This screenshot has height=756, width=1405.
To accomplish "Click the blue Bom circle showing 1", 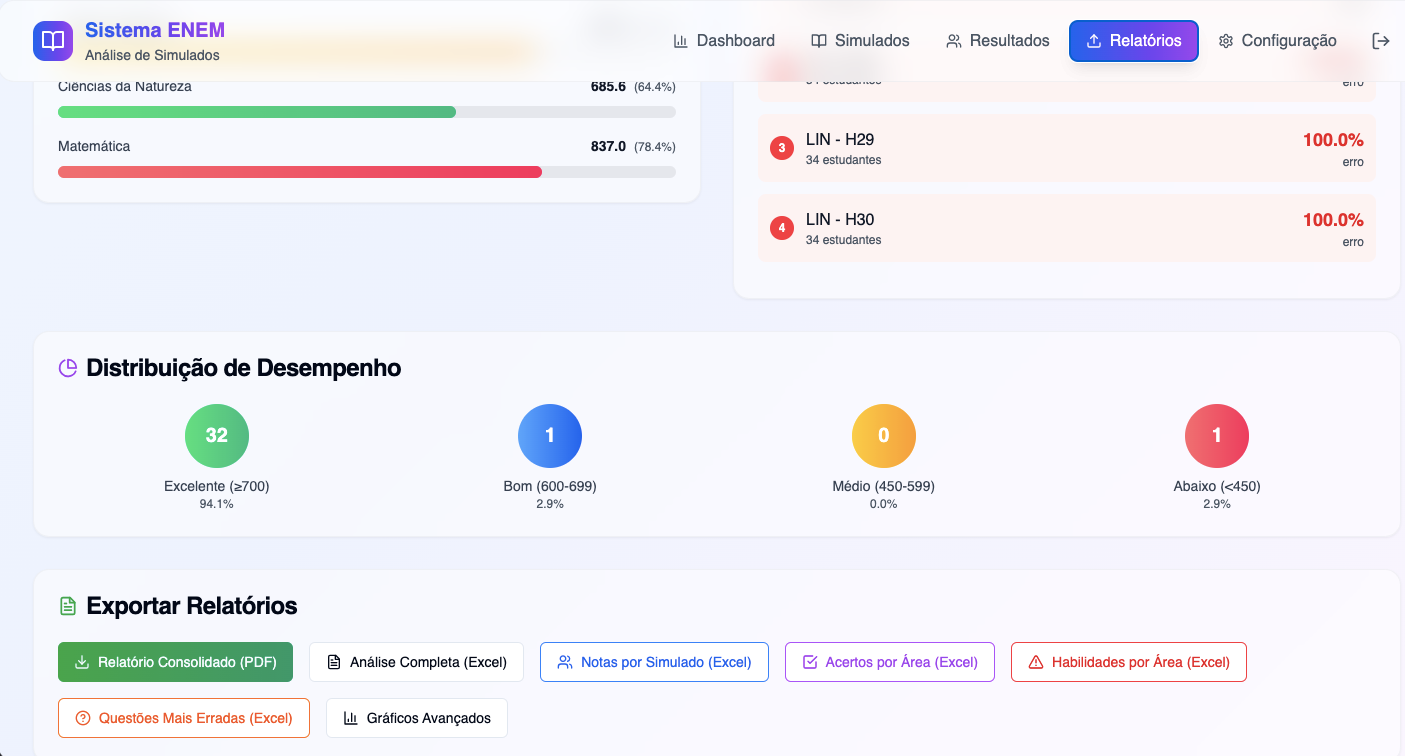I will 550,435.
